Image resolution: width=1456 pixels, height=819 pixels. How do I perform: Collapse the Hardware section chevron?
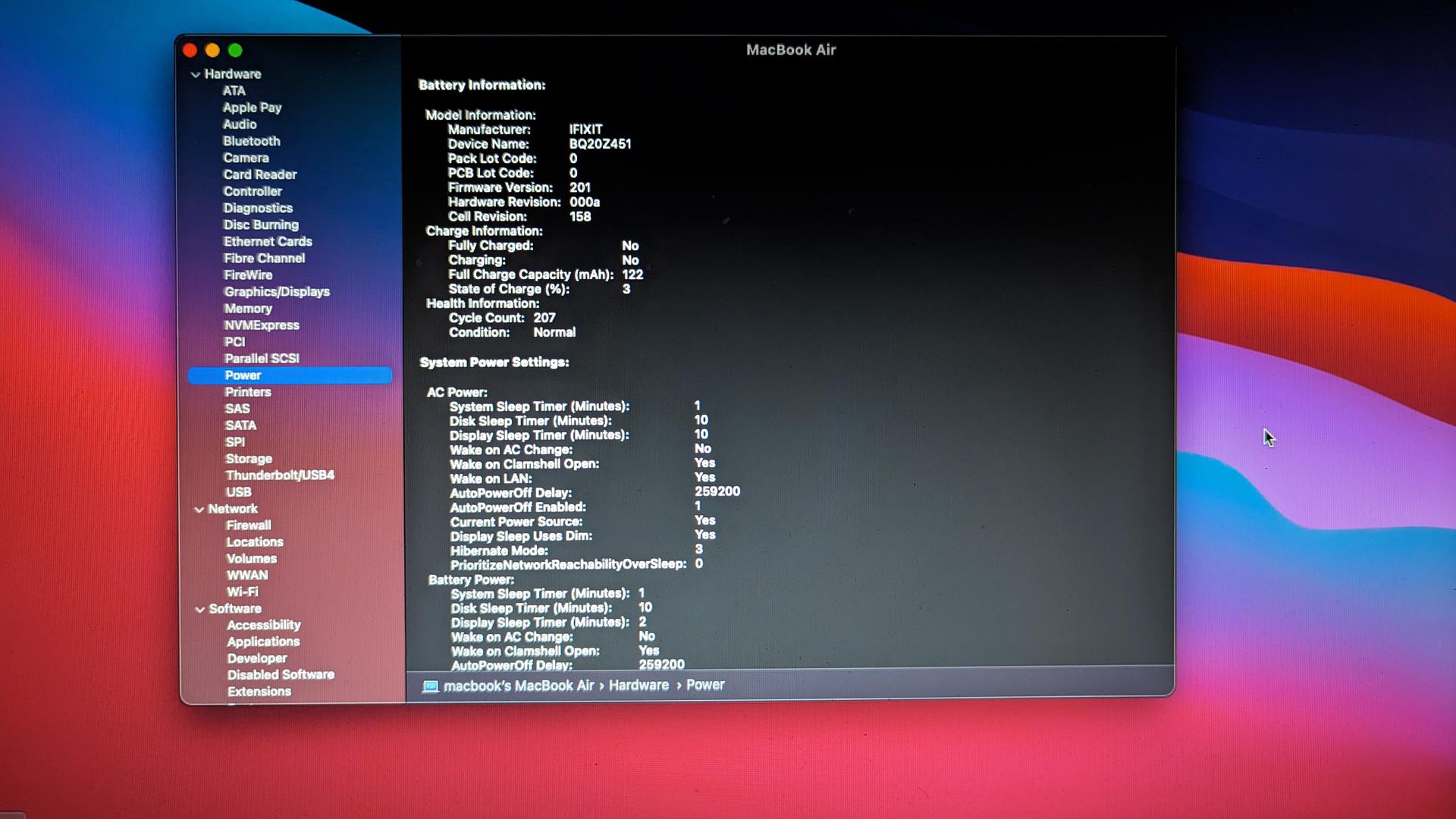(196, 74)
